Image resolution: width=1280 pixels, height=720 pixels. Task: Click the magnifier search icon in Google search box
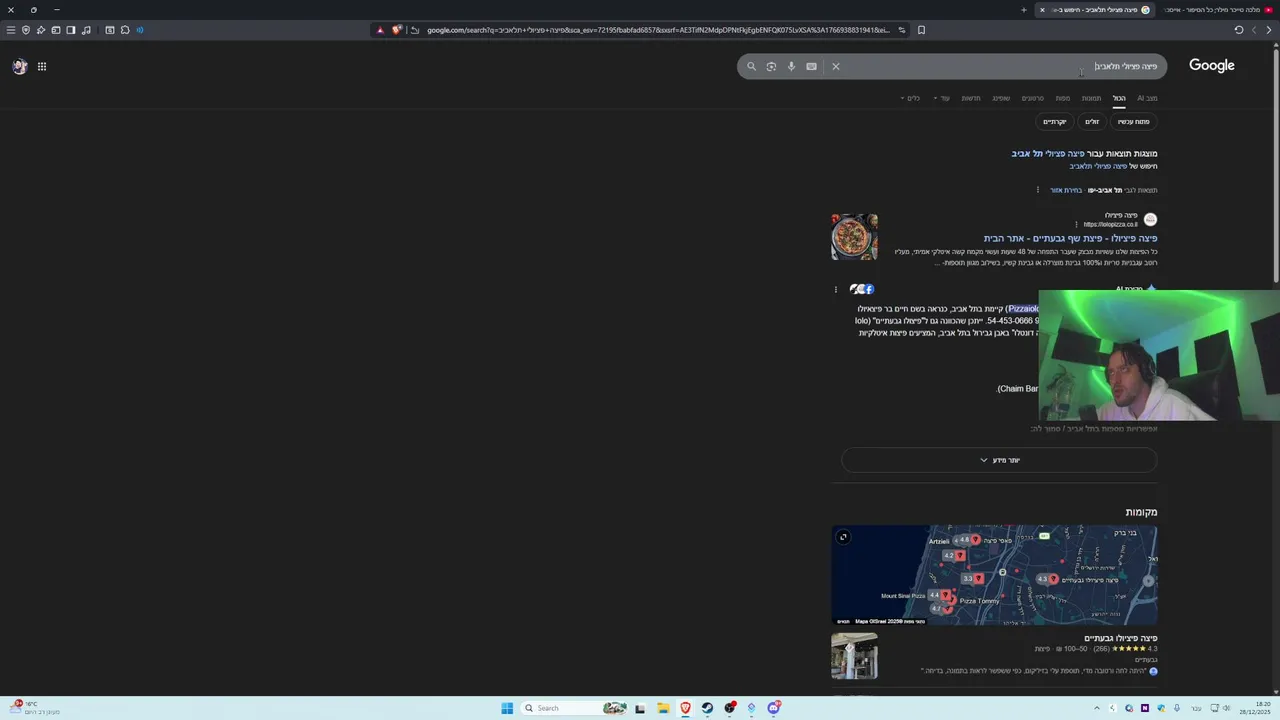(752, 67)
